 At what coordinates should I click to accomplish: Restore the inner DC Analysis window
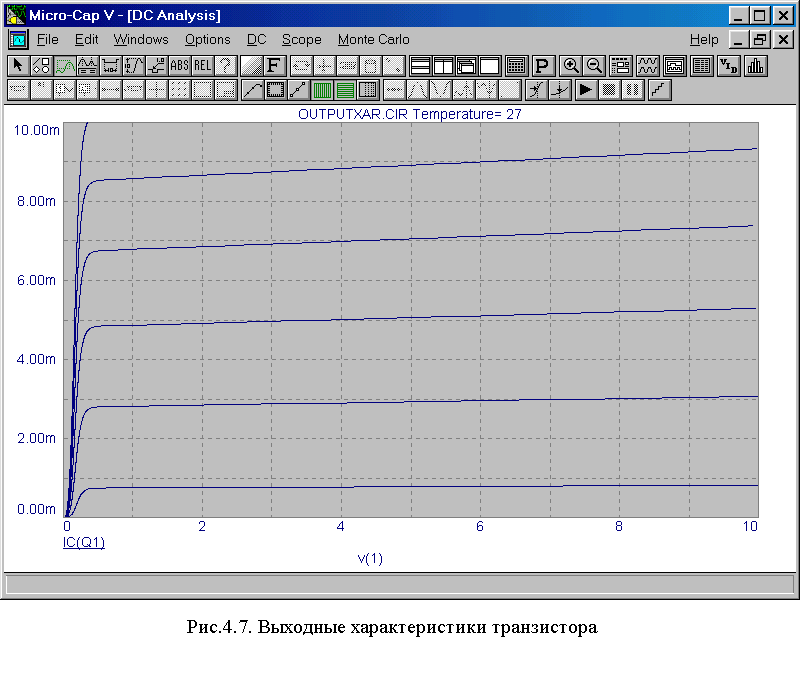coord(760,39)
